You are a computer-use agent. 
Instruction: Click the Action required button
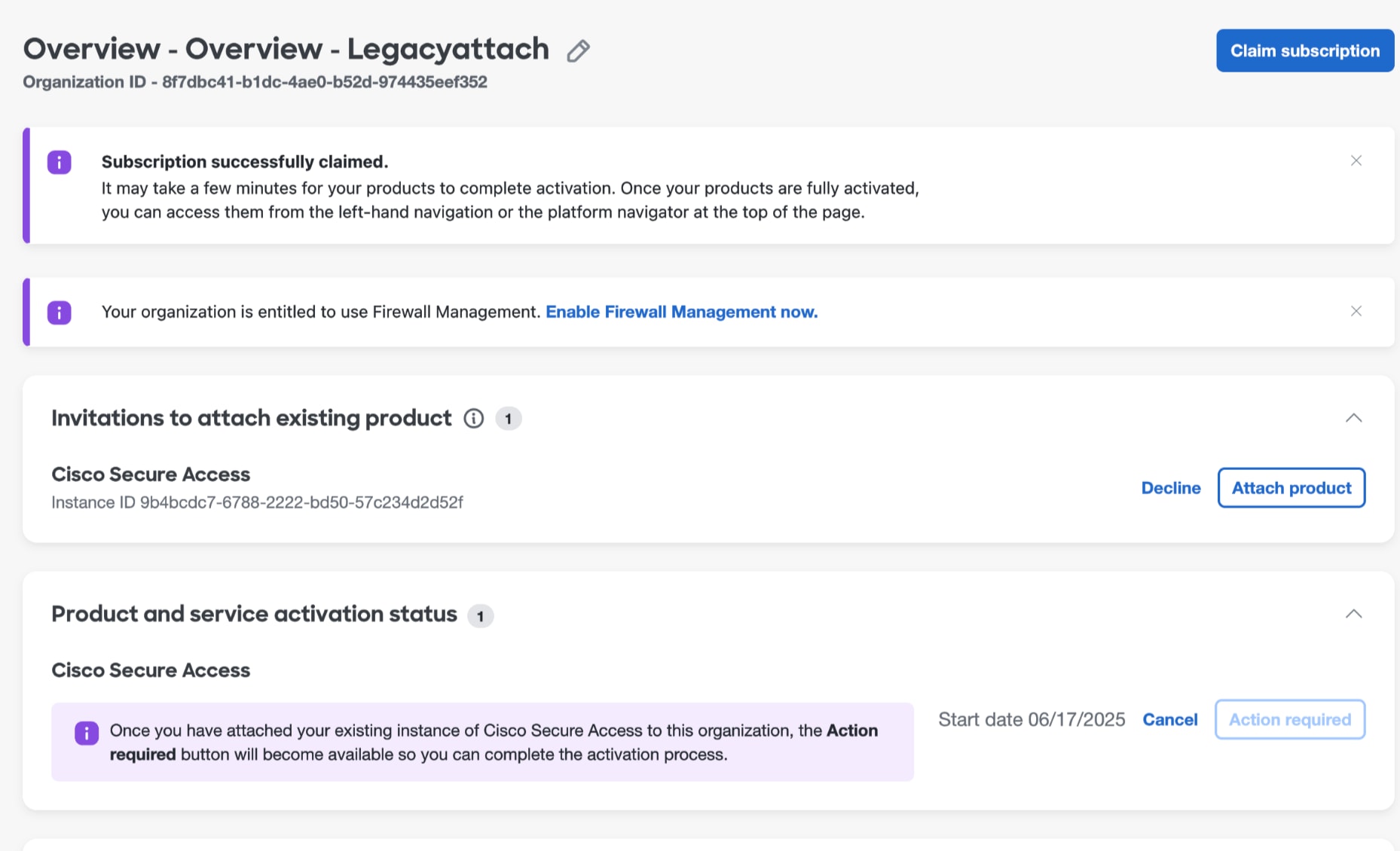tap(1290, 719)
